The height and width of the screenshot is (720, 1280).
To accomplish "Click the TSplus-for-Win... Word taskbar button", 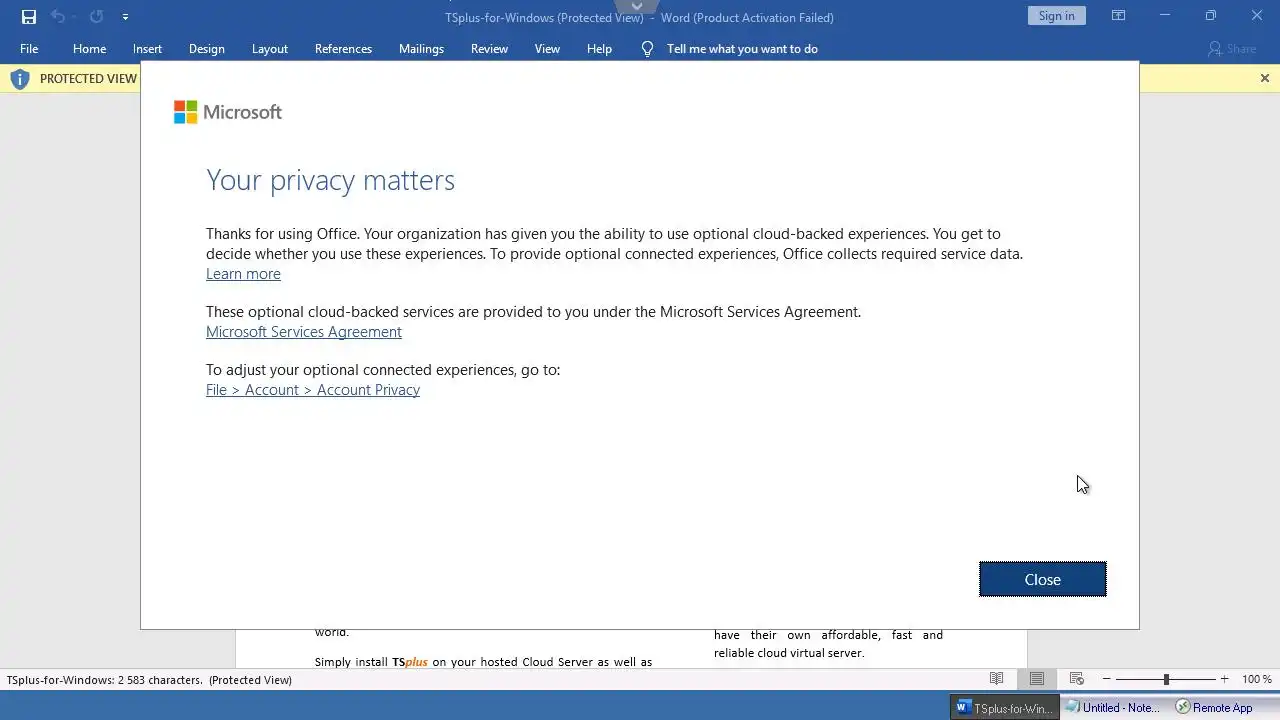I will [x=1004, y=707].
